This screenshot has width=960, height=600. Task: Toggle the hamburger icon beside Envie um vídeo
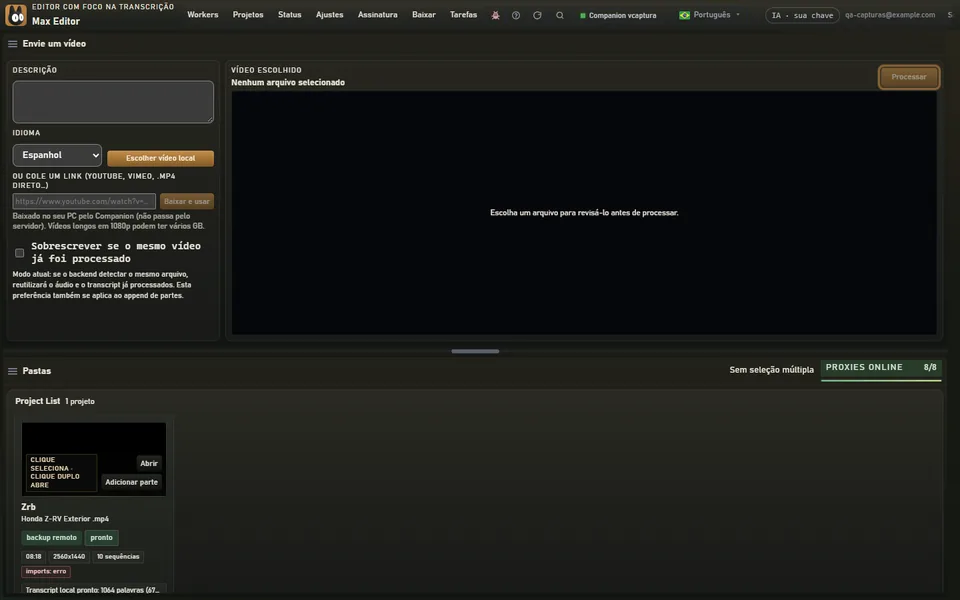[x=12, y=44]
